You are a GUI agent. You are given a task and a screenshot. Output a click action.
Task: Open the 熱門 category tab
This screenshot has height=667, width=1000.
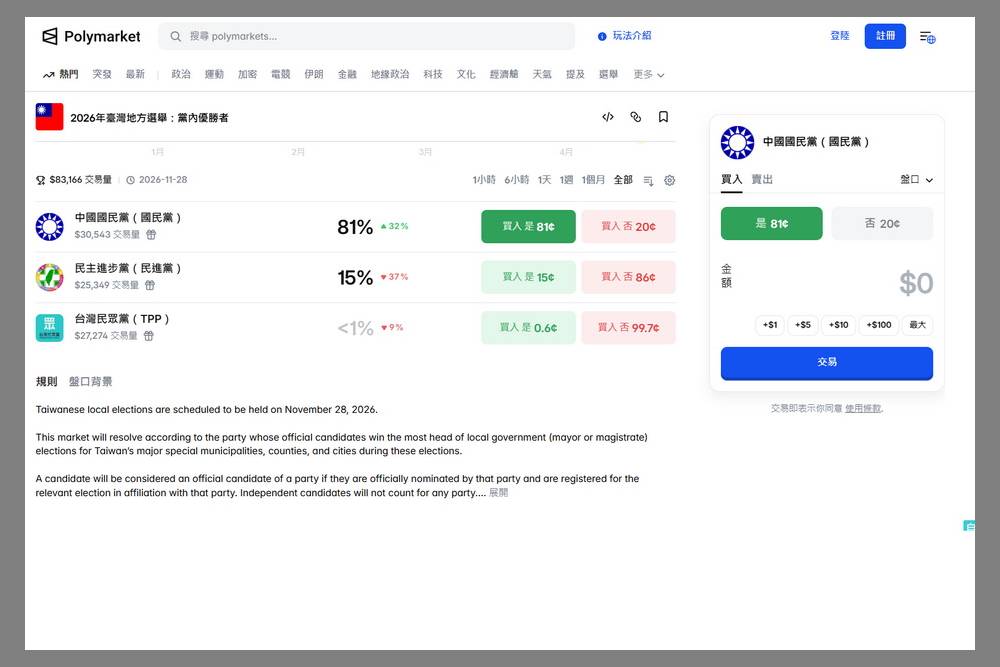61,74
